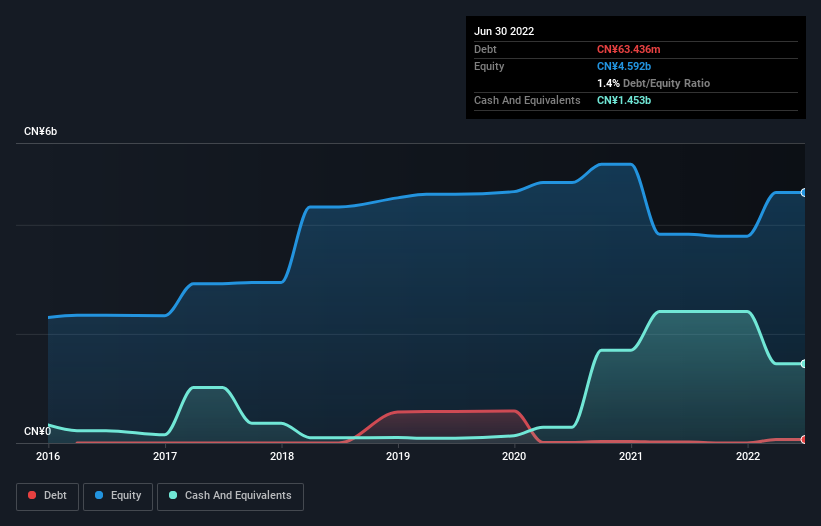Toggle the Equity legend button
The height and width of the screenshot is (526, 821).
pos(118,496)
